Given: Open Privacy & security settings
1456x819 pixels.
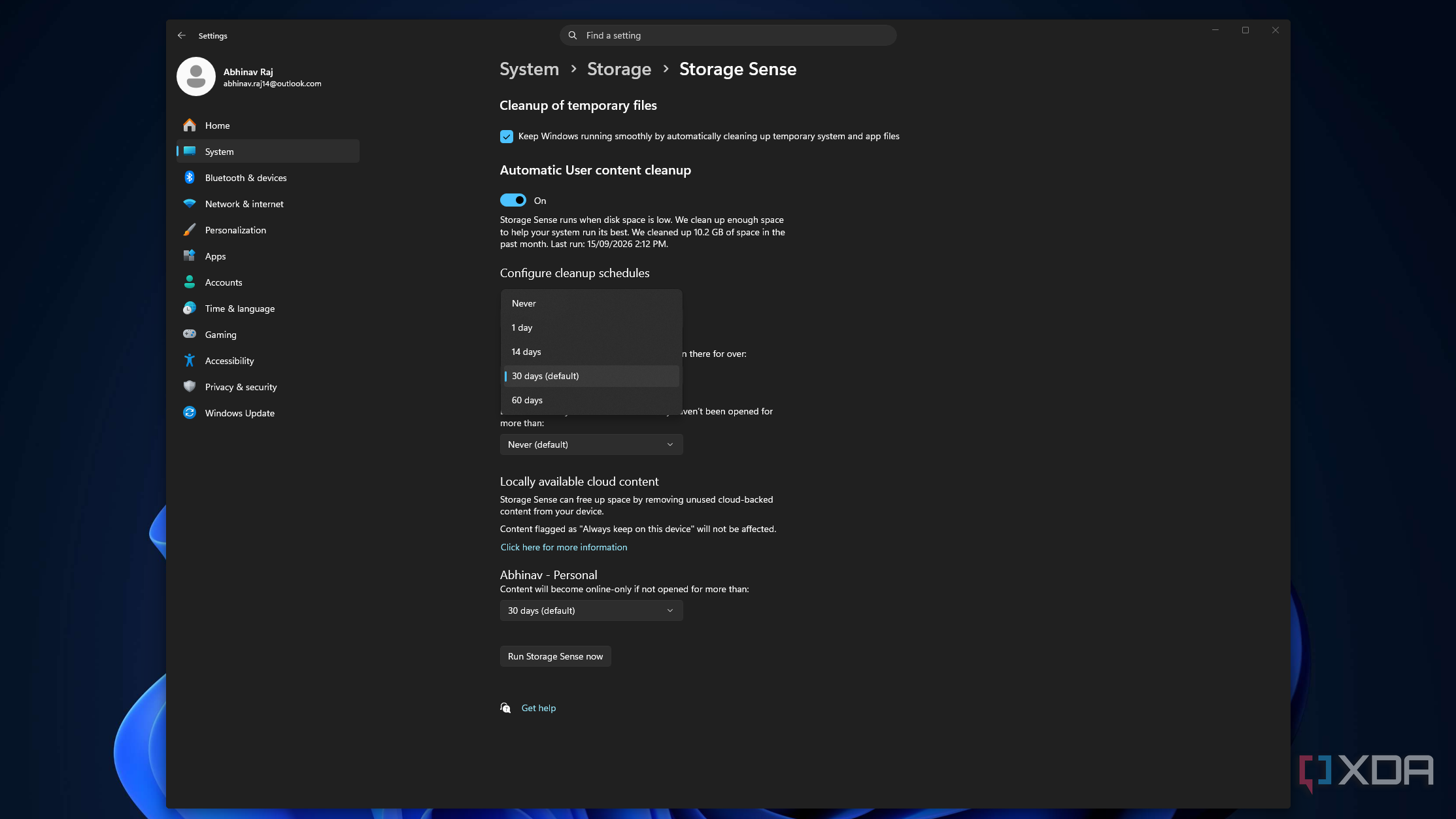Looking at the screenshot, I should coord(267,386).
